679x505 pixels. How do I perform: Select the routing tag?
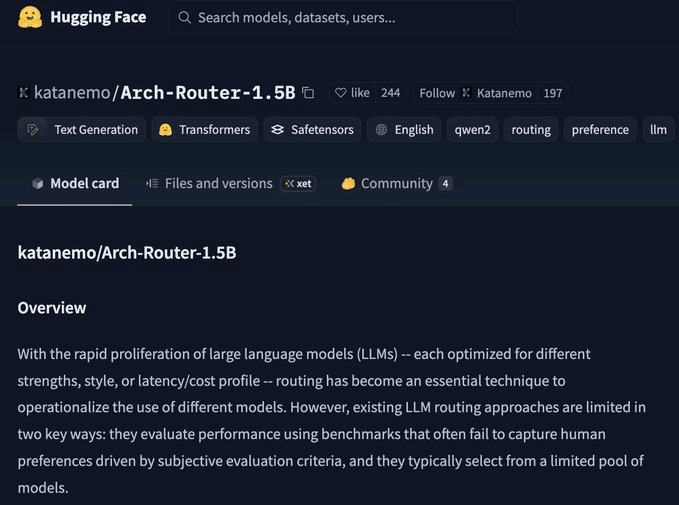(x=531, y=129)
